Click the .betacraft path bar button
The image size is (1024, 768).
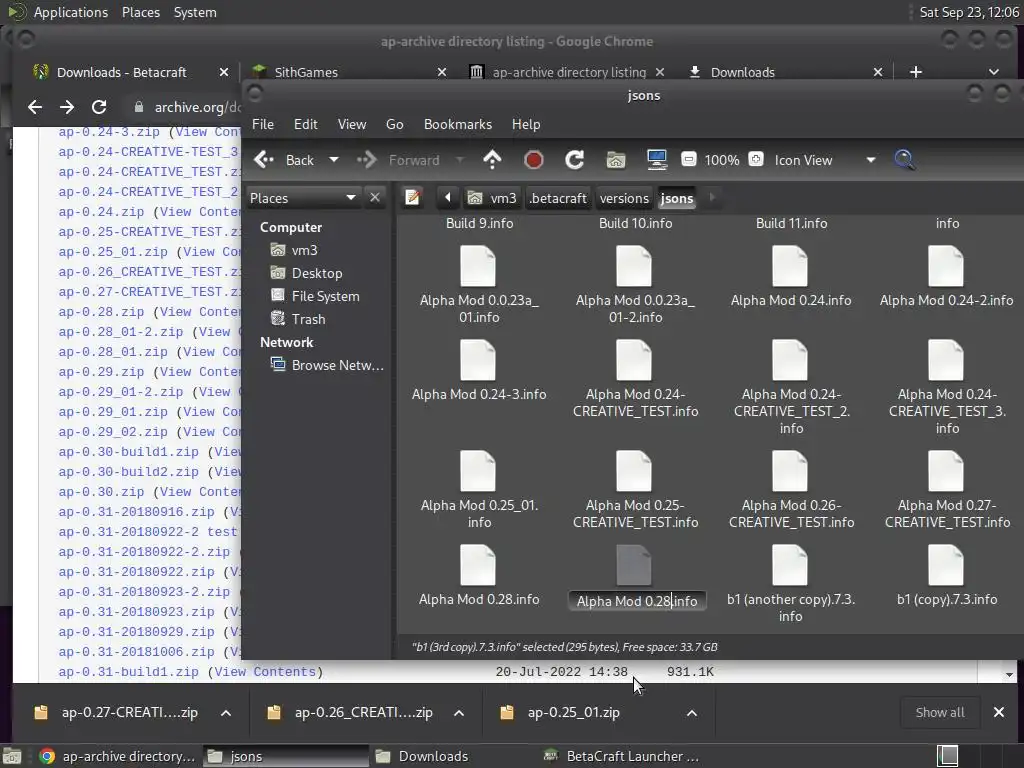[558, 198]
